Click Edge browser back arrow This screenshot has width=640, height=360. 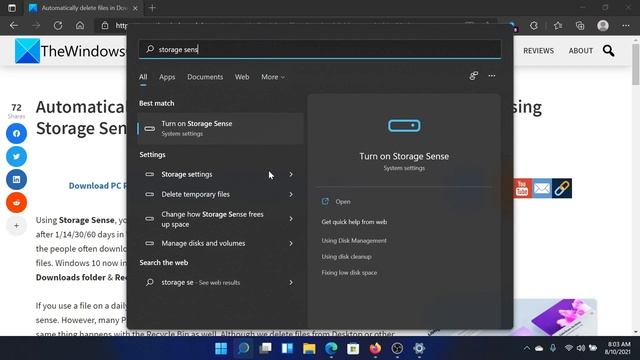[14, 25]
